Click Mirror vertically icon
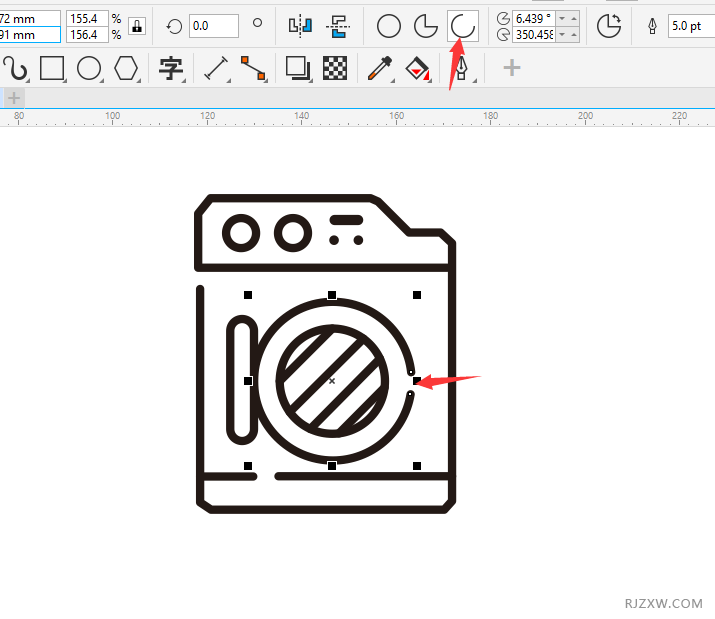715x619 pixels. point(336,26)
